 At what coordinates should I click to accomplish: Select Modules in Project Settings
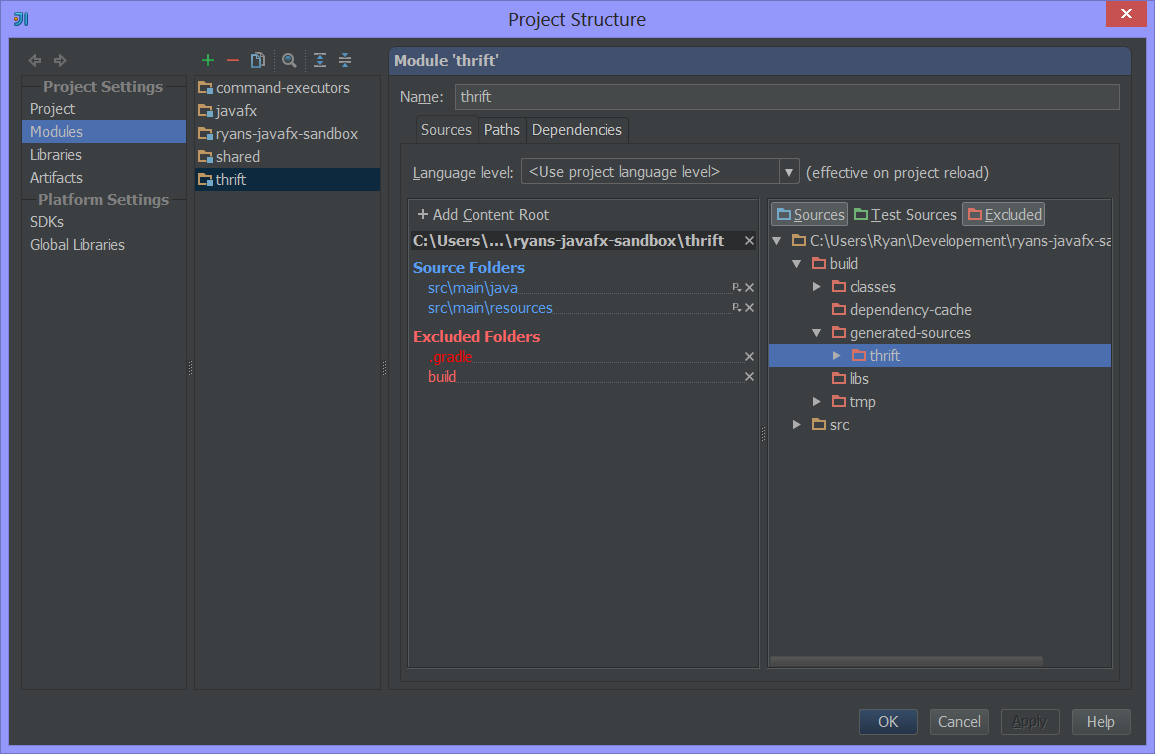tap(104, 132)
